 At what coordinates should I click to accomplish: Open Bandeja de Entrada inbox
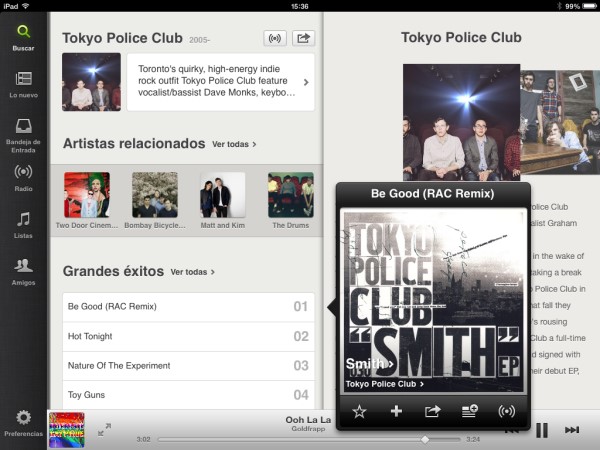point(23,135)
